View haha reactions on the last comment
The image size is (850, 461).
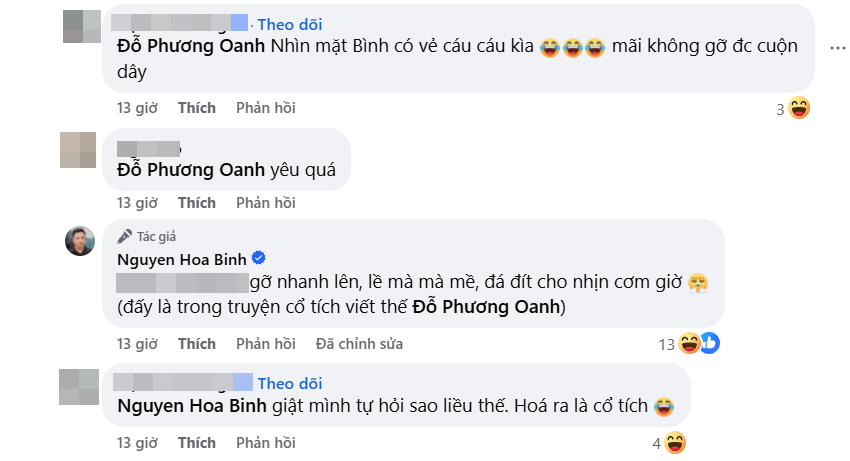(675, 442)
